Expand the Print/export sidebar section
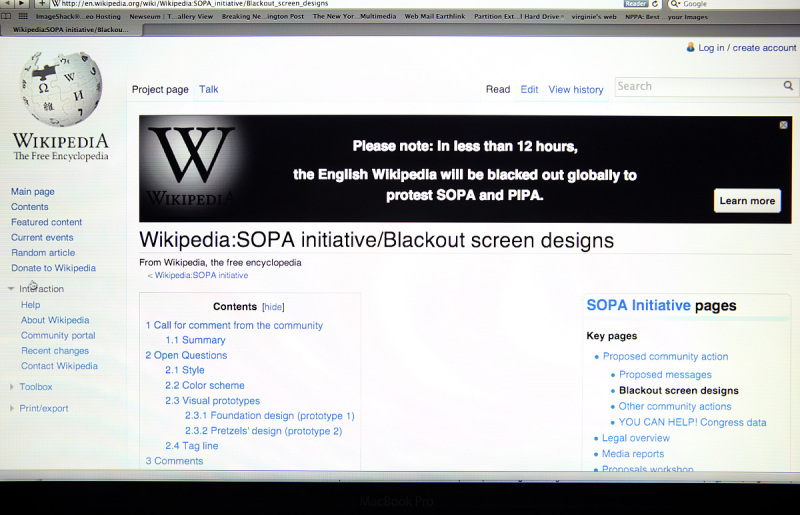 pyautogui.click(x=11, y=408)
